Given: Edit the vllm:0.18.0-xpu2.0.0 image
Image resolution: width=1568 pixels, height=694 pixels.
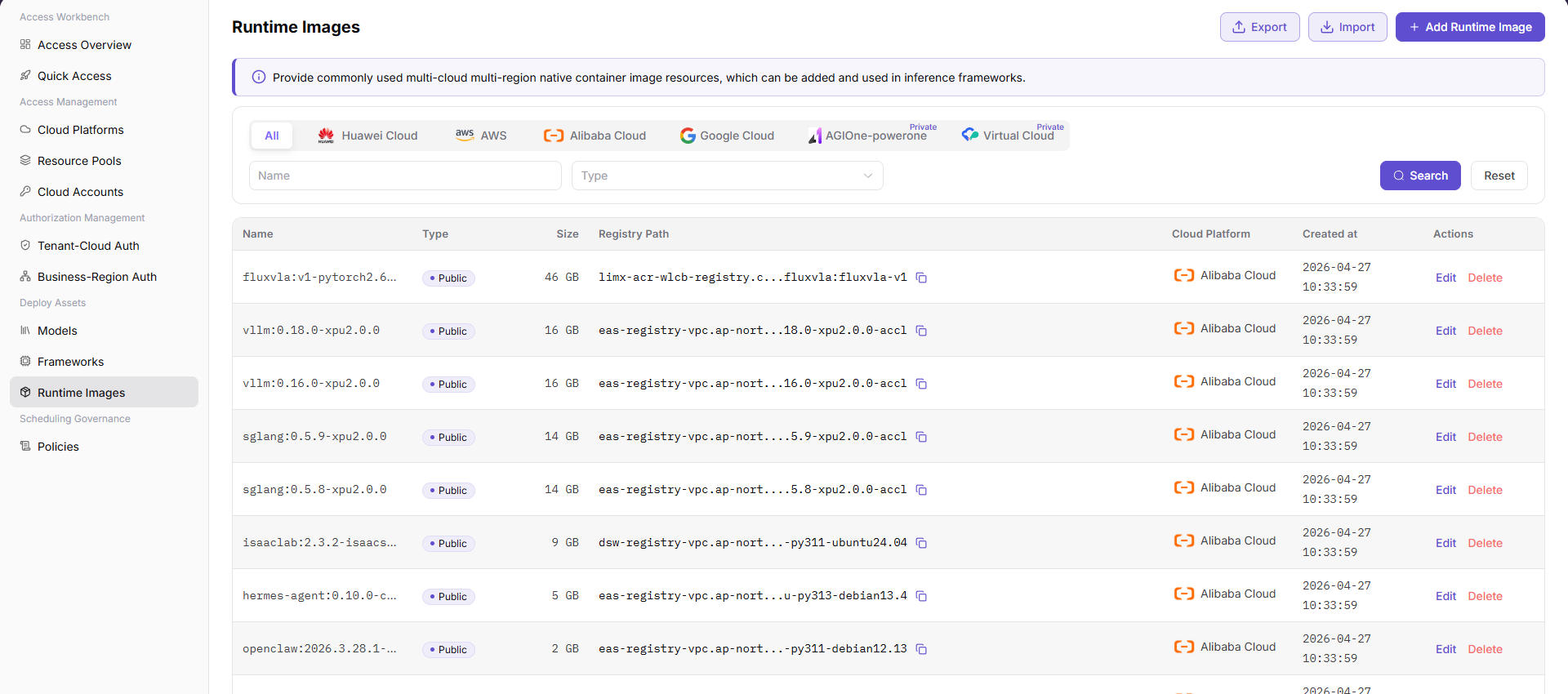Looking at the screenshot, I should (1445, 331).
